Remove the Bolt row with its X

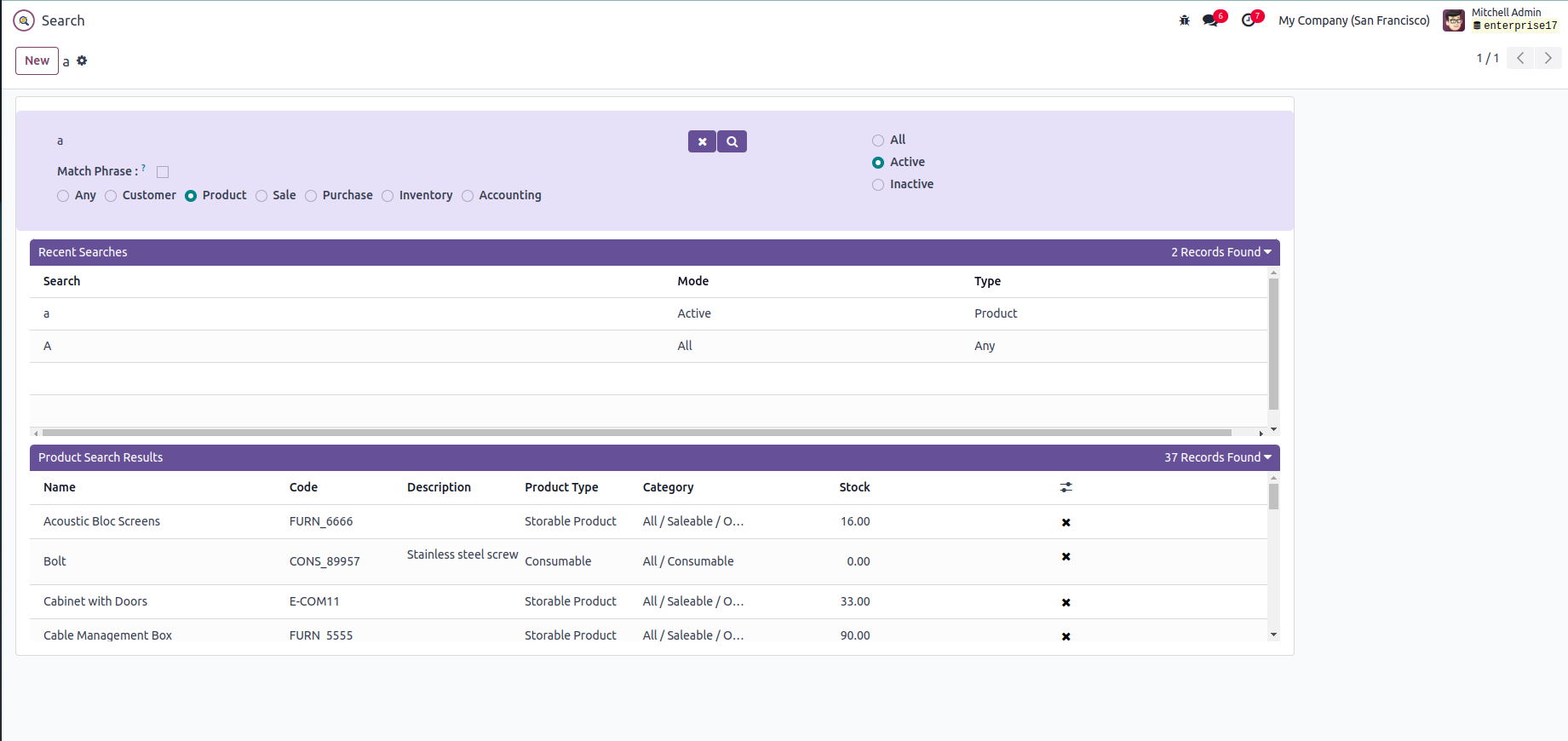point(1065,557)
